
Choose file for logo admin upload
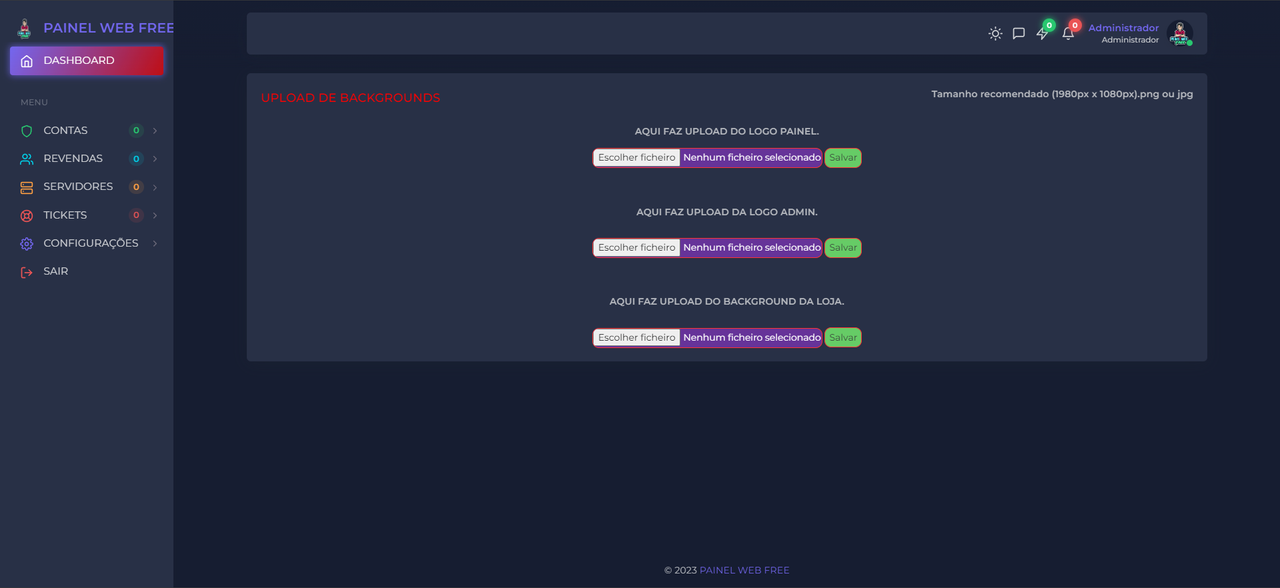pos(637,248)
